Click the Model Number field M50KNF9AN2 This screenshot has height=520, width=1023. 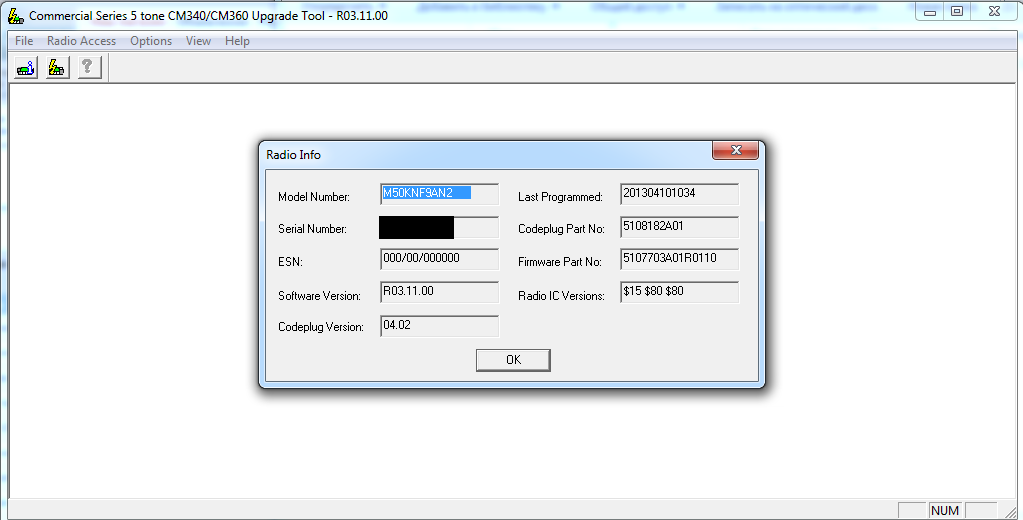439,194
